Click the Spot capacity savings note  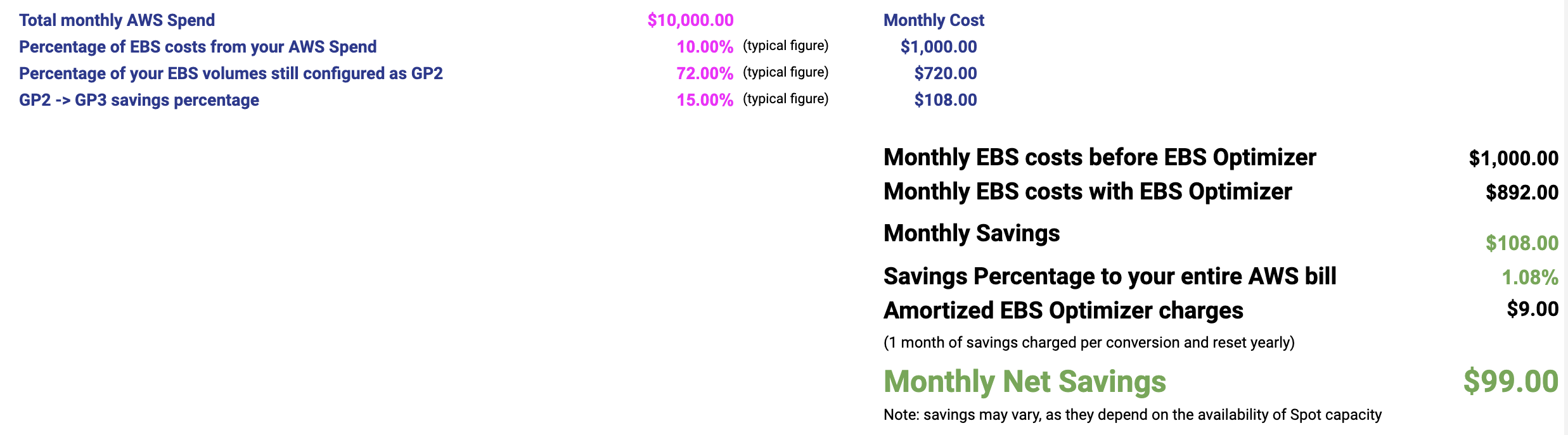[1133, 415]
